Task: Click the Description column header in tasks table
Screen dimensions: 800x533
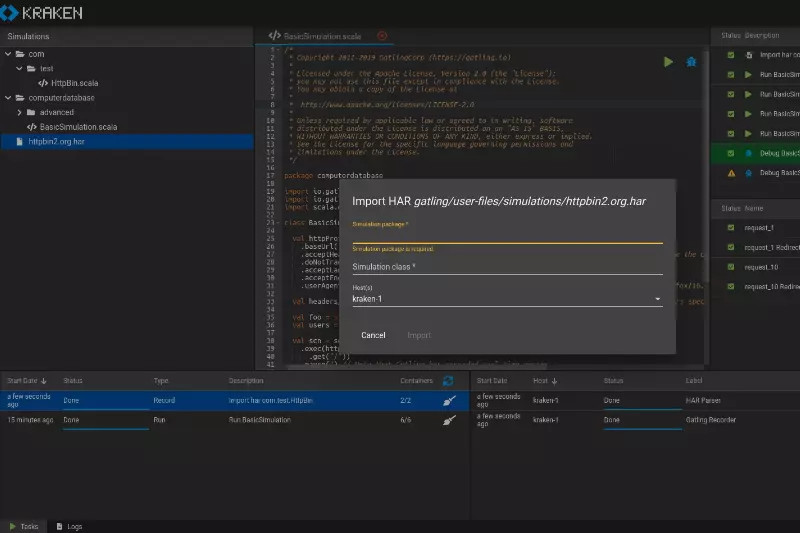Action: [x=246, y=381]
